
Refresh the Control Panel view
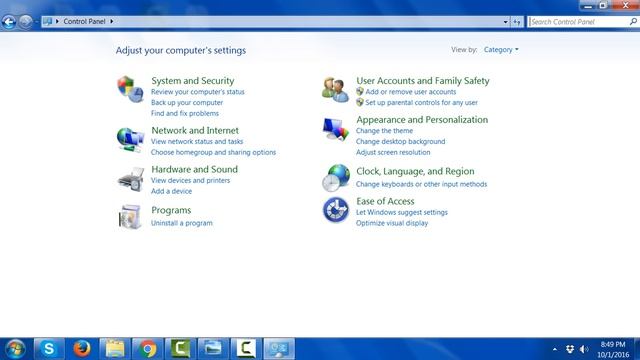(517, 22)
